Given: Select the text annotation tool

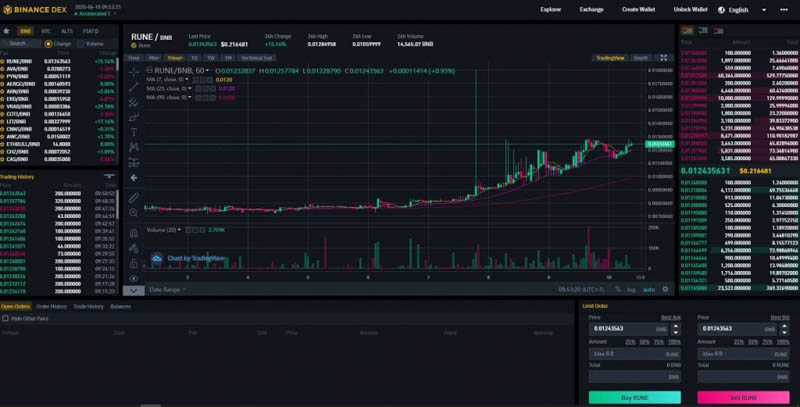Looking at the screenshot, I should (x=134, y=133).
